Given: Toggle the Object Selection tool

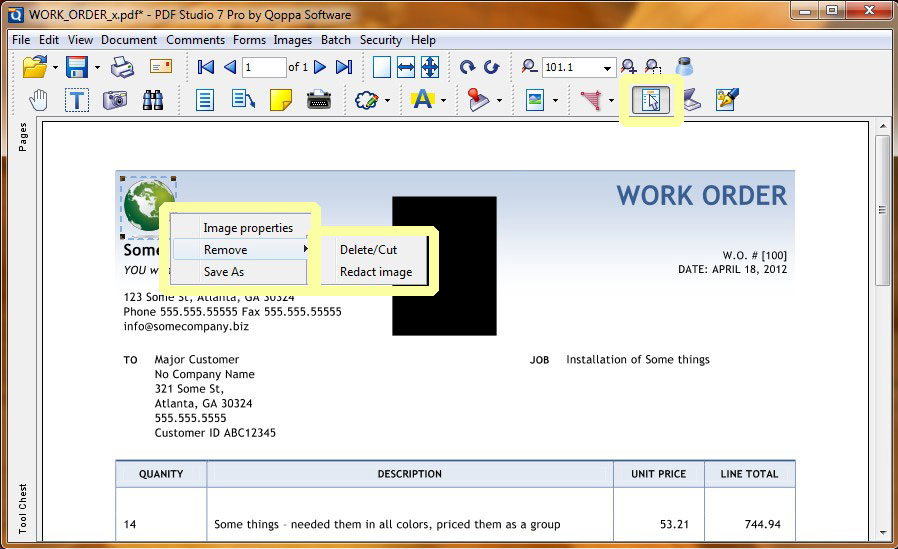Looking at the screenshot, I should tap(651, 101).
